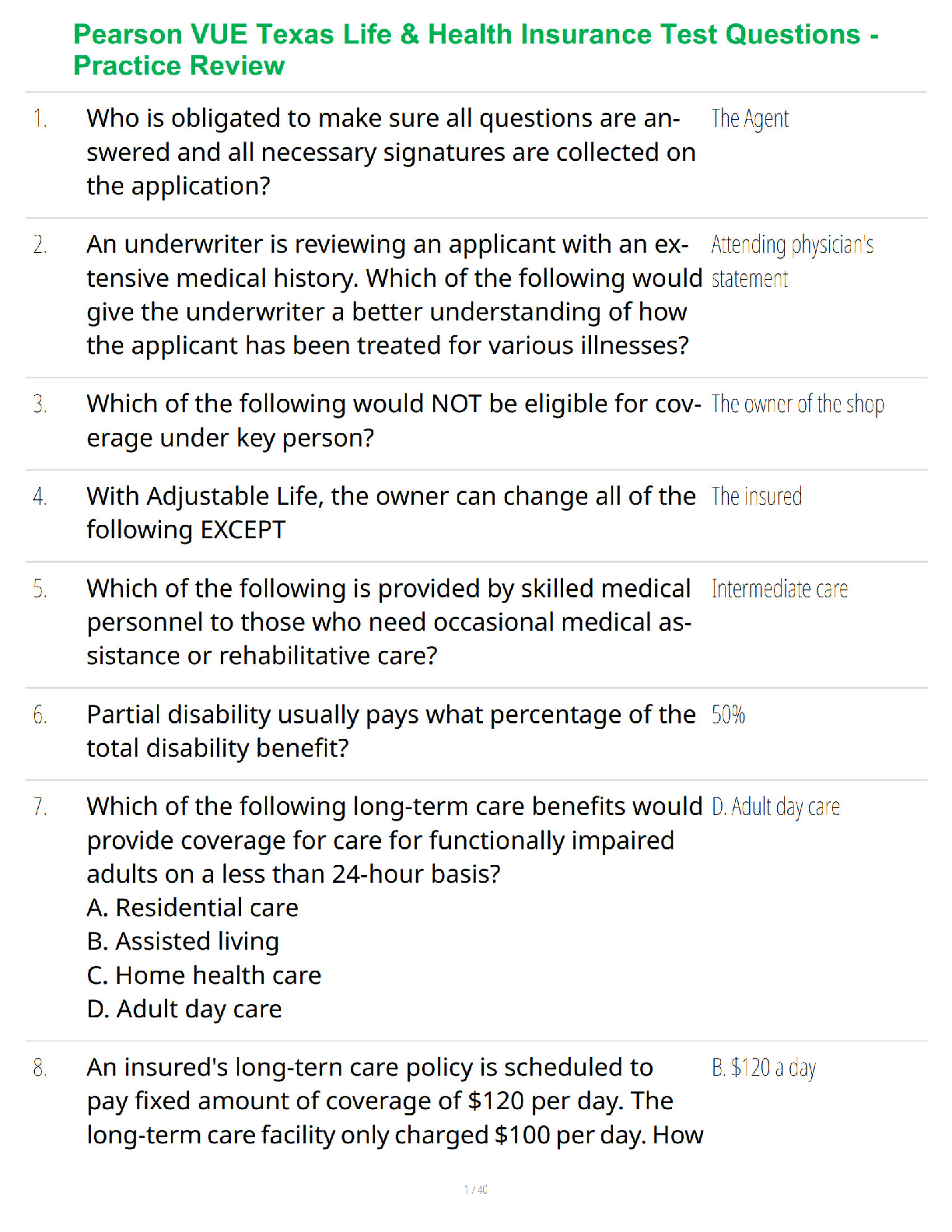
Task: Click question number 5
Action: (x=40, y=590)
